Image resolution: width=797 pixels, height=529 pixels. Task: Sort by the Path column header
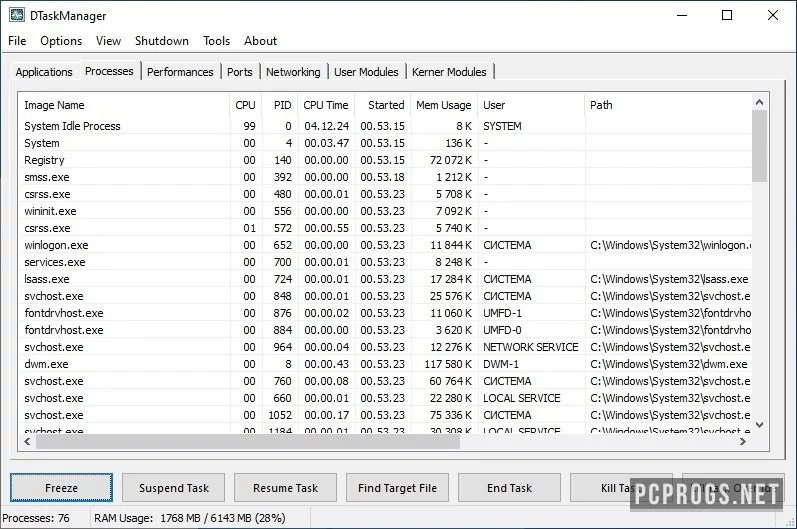[x=668, y=105]
